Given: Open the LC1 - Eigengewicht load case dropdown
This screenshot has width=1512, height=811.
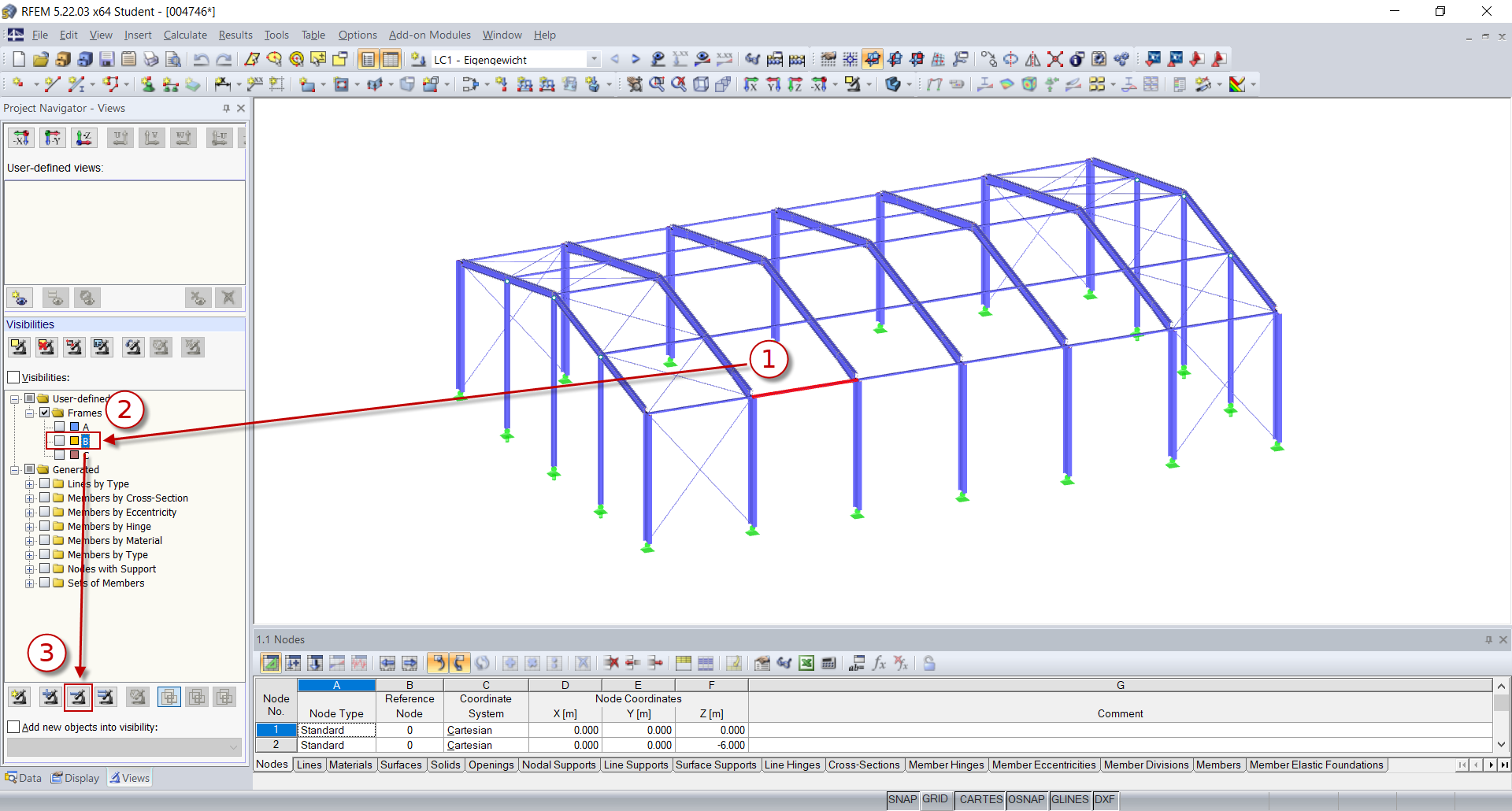Looking at the screenshot, I should (x=593, y=59).
